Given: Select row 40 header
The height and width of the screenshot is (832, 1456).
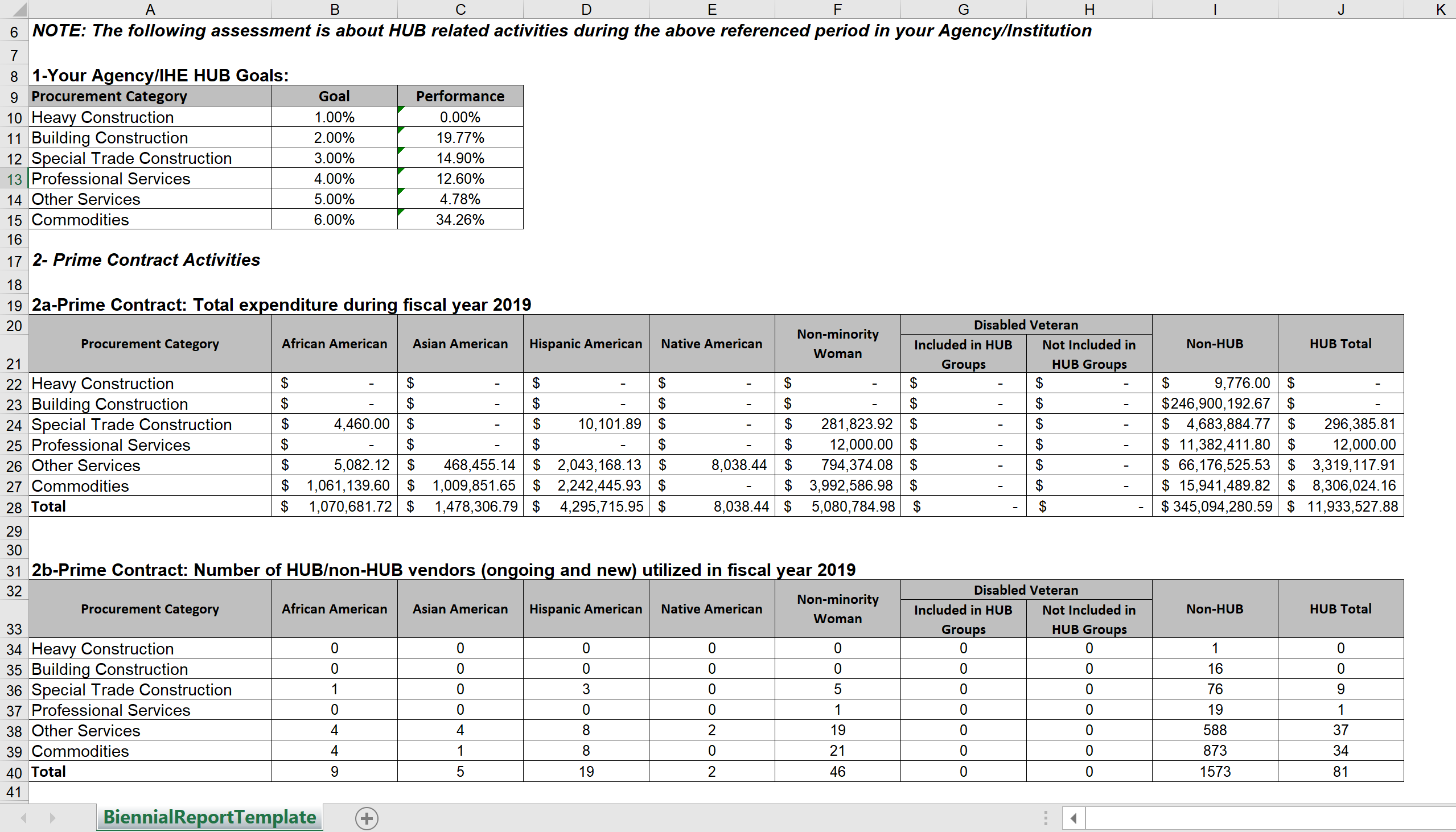Looking at the screenshot, I should [14, 772].
